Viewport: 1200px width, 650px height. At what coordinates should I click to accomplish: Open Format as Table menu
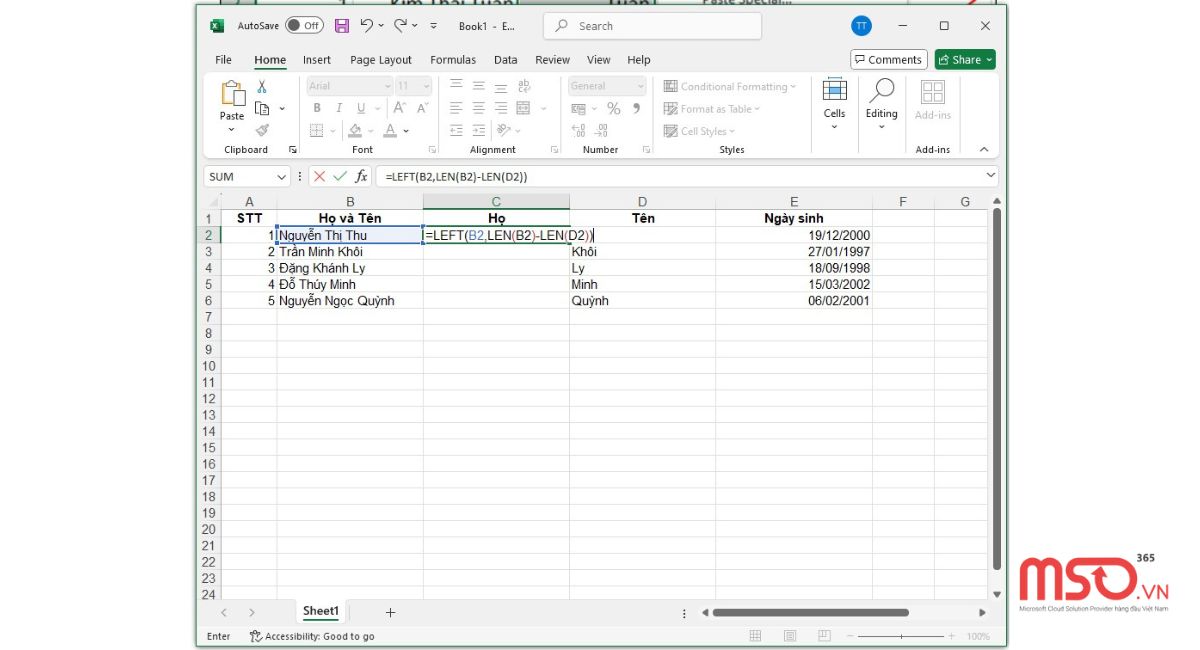[712, 109]
